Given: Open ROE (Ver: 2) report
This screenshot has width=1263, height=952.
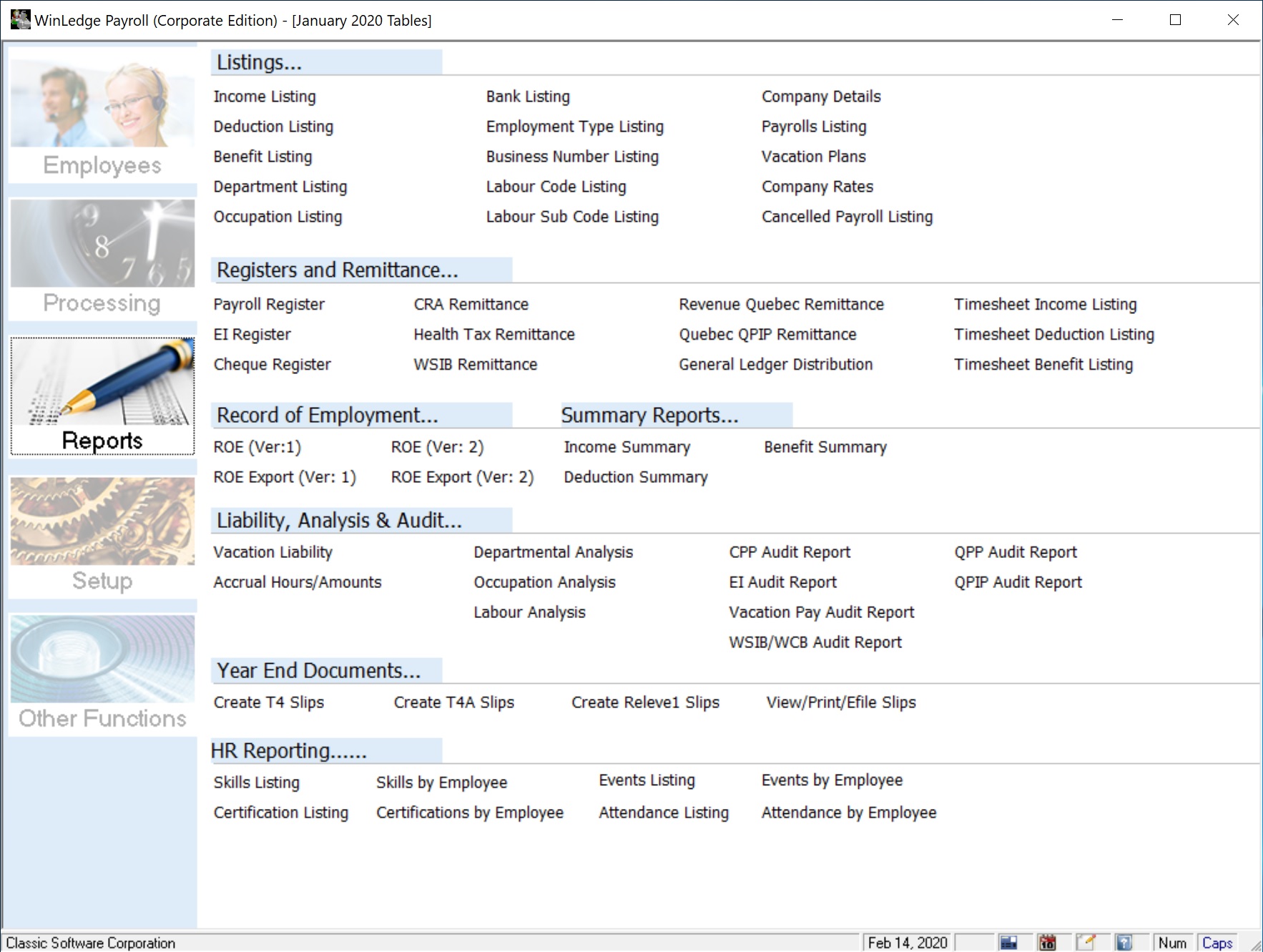Looking at the screenshot, I should [437, 447].
